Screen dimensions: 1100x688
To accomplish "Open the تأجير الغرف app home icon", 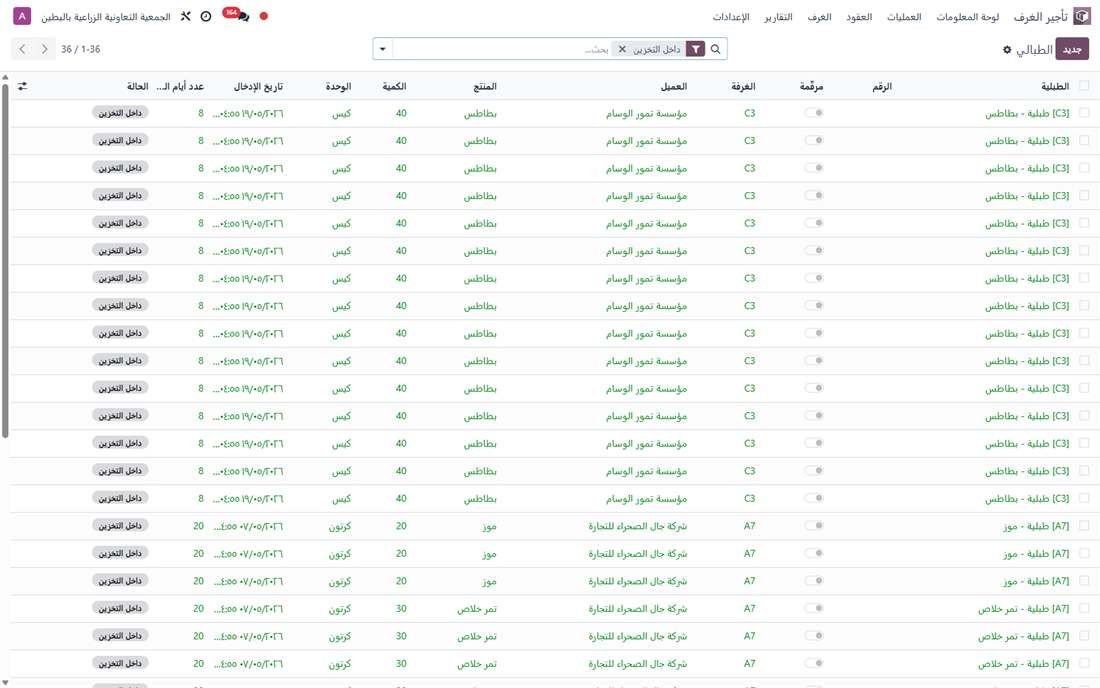I will 1082,16.
